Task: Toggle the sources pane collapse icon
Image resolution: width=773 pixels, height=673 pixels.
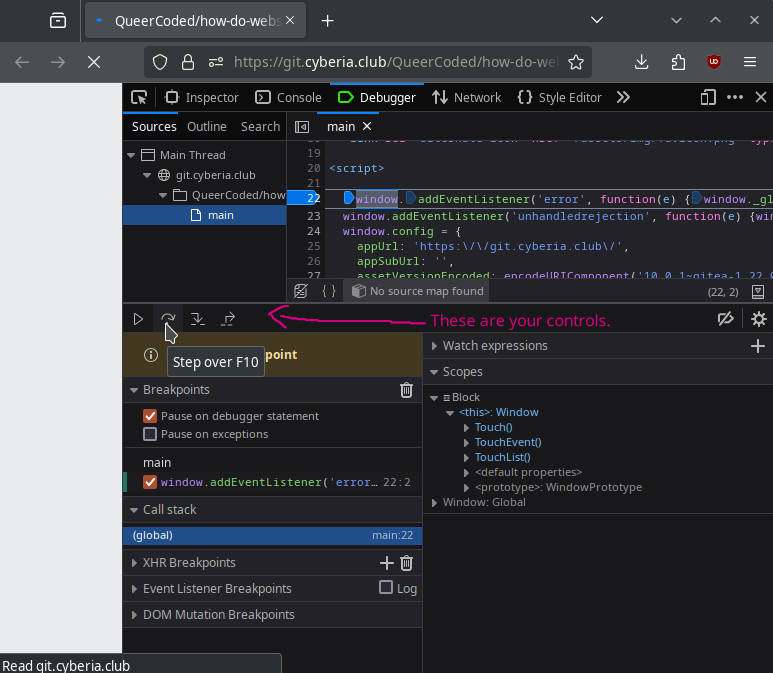Action: coord(302,127)
